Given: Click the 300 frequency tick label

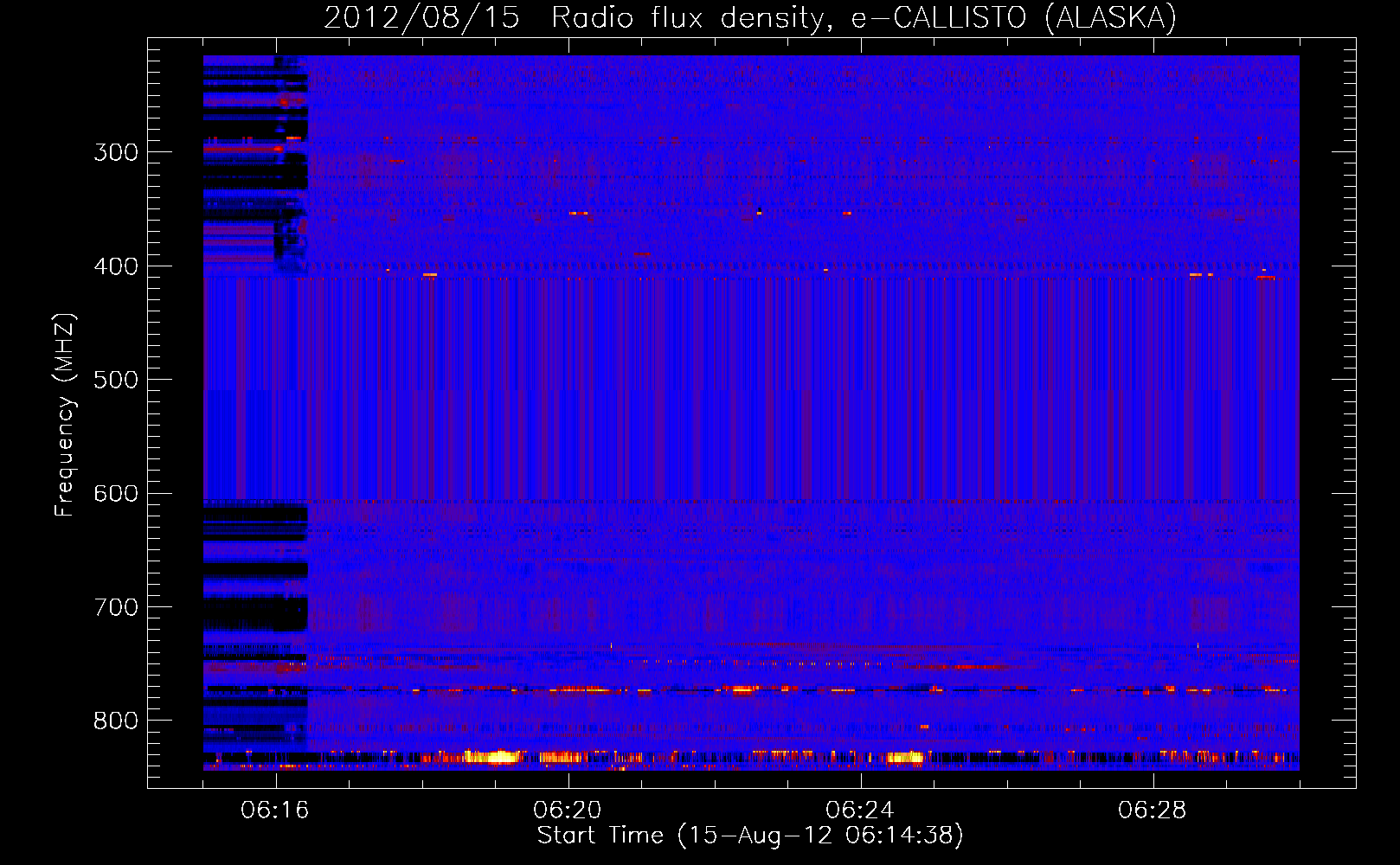Looking at the screenshot, I should [116, 152].
